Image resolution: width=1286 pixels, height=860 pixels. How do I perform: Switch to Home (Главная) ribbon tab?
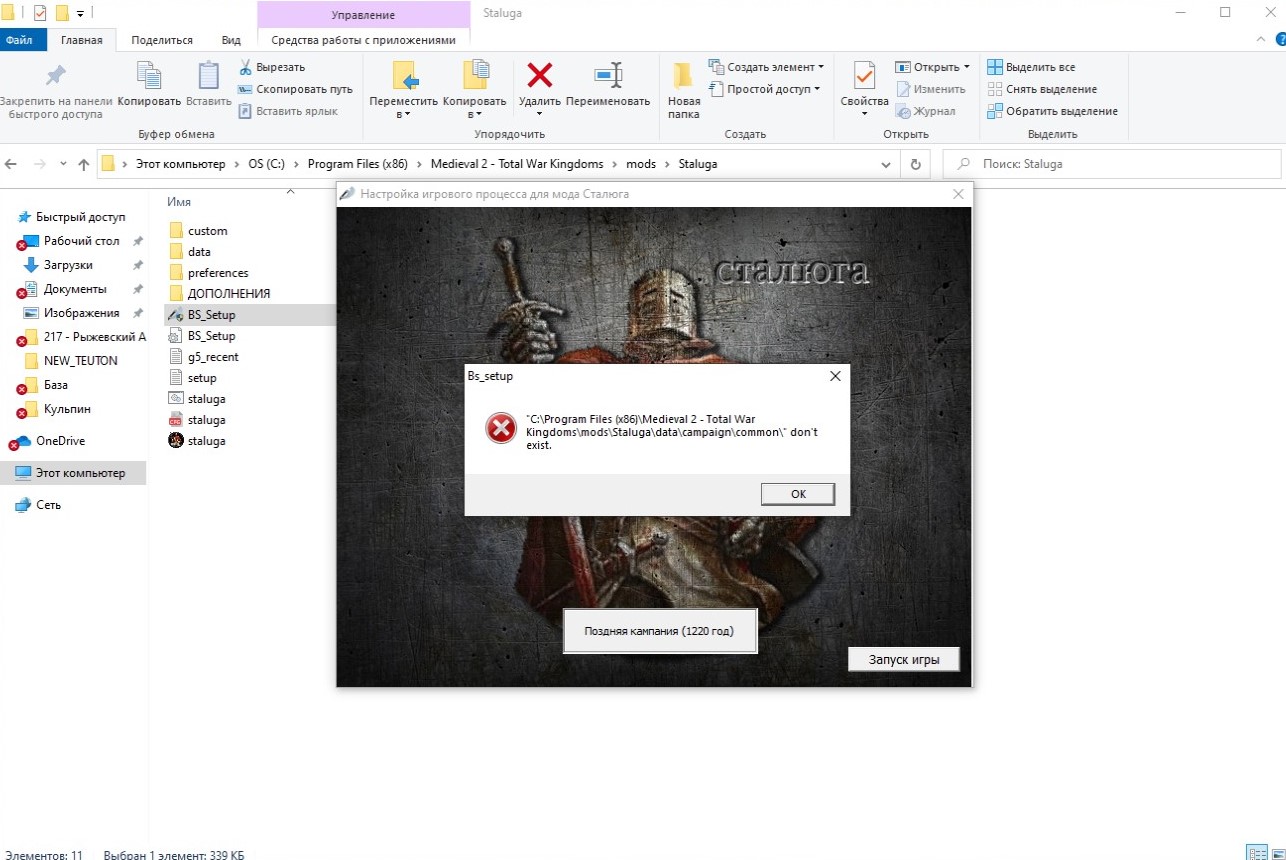click(x=82, y=40)
